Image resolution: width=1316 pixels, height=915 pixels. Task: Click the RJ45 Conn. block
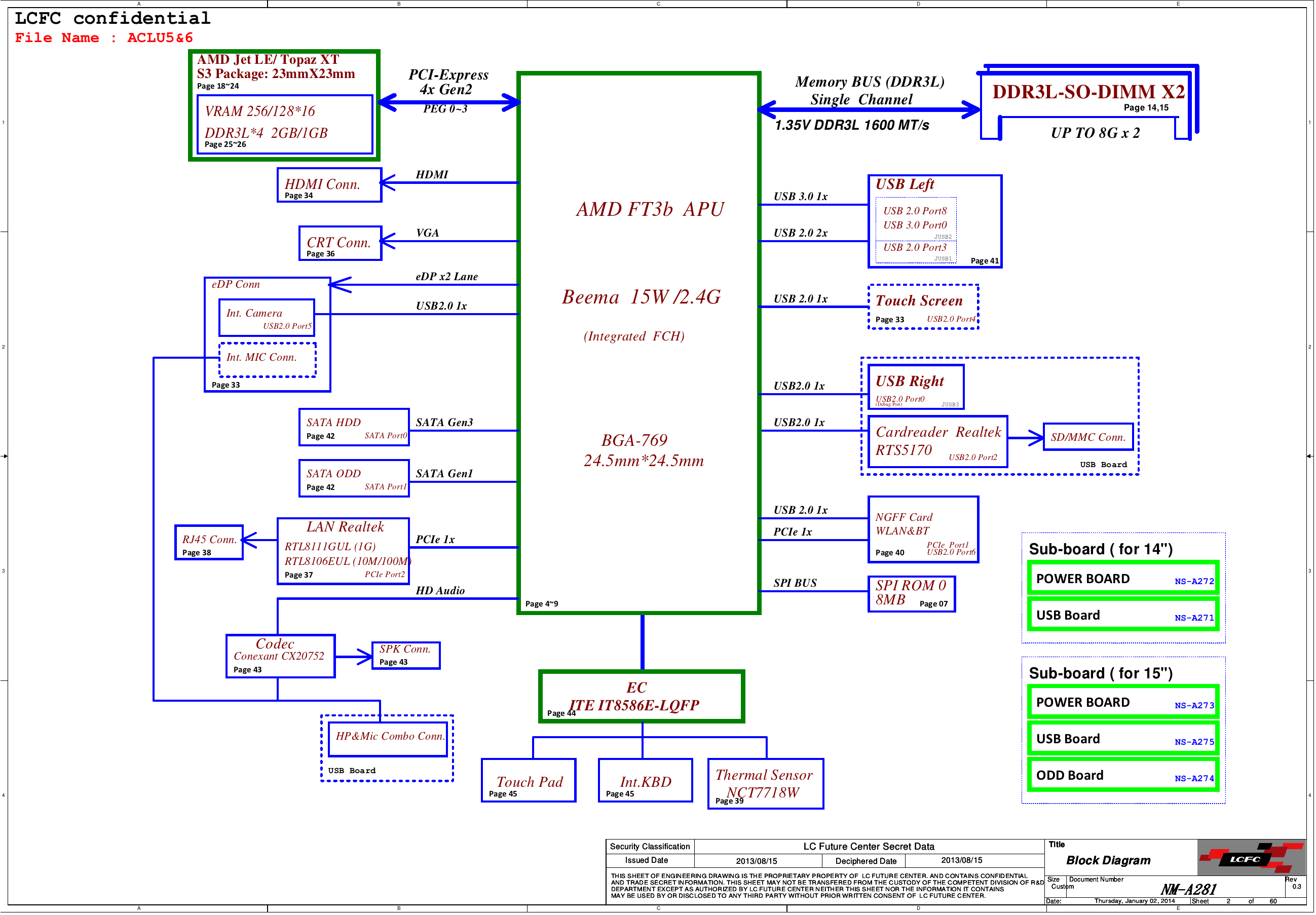tap(209, 542)
